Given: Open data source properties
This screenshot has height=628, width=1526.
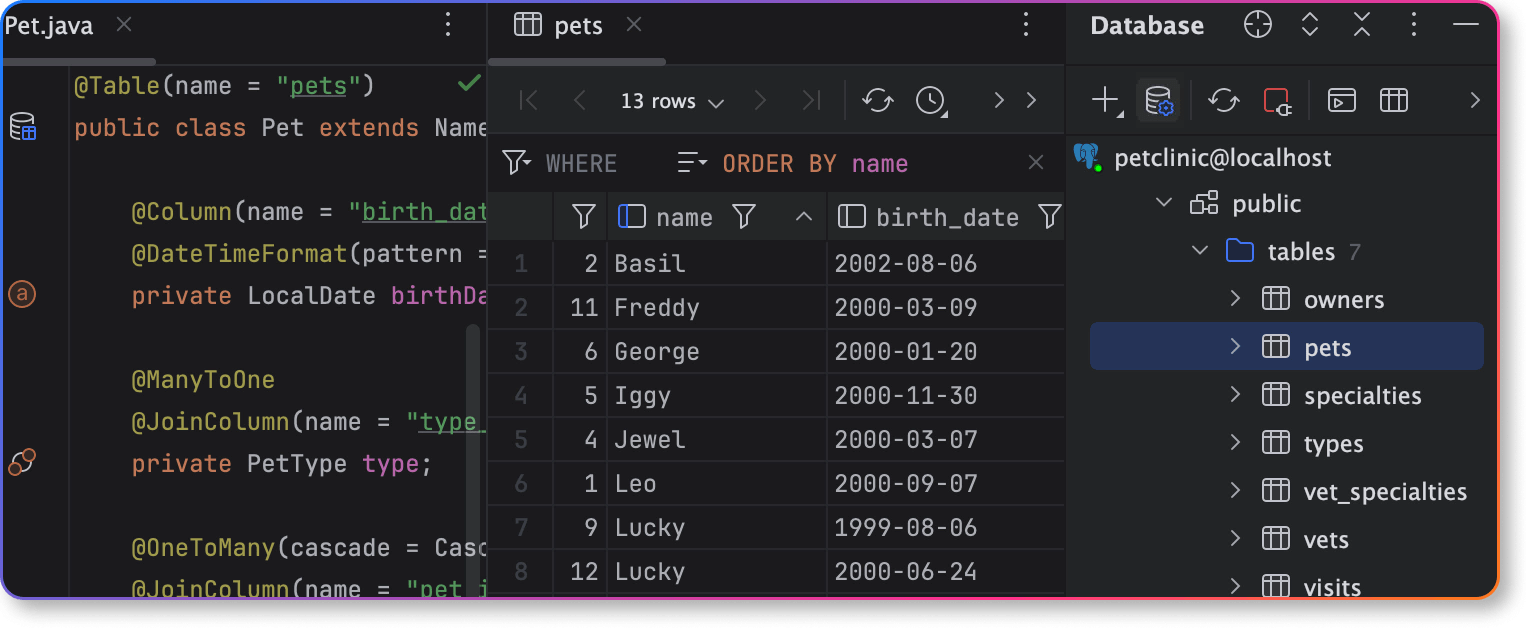Looking at the screenshot, I should click(1158, 100).
